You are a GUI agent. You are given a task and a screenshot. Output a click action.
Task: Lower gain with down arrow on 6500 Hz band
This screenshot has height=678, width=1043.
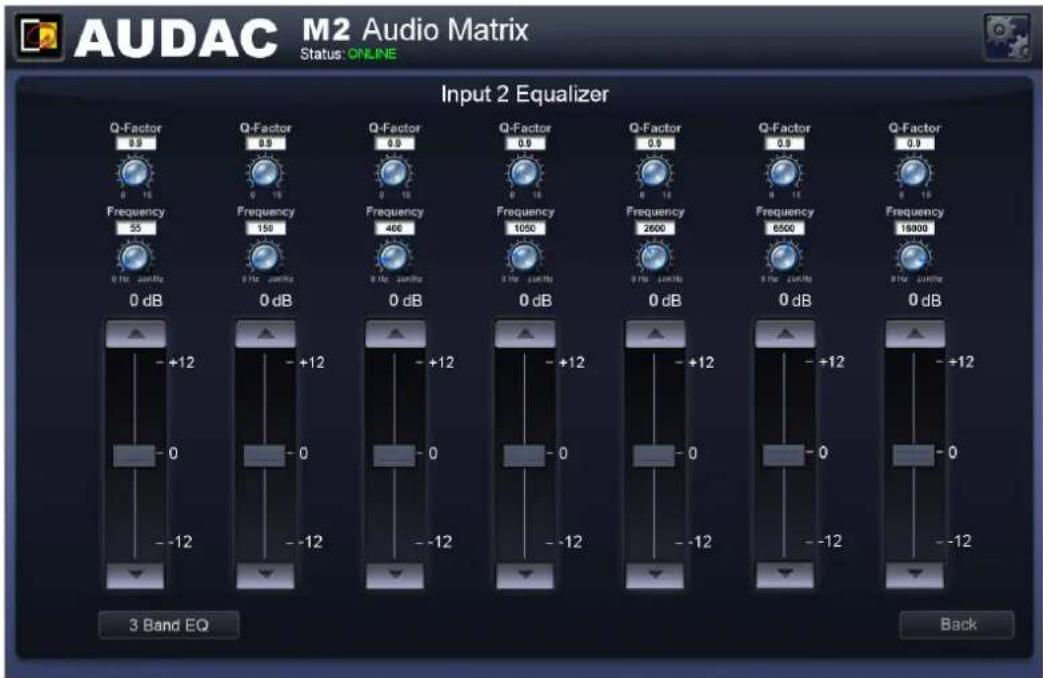click(x=785, y=575)
